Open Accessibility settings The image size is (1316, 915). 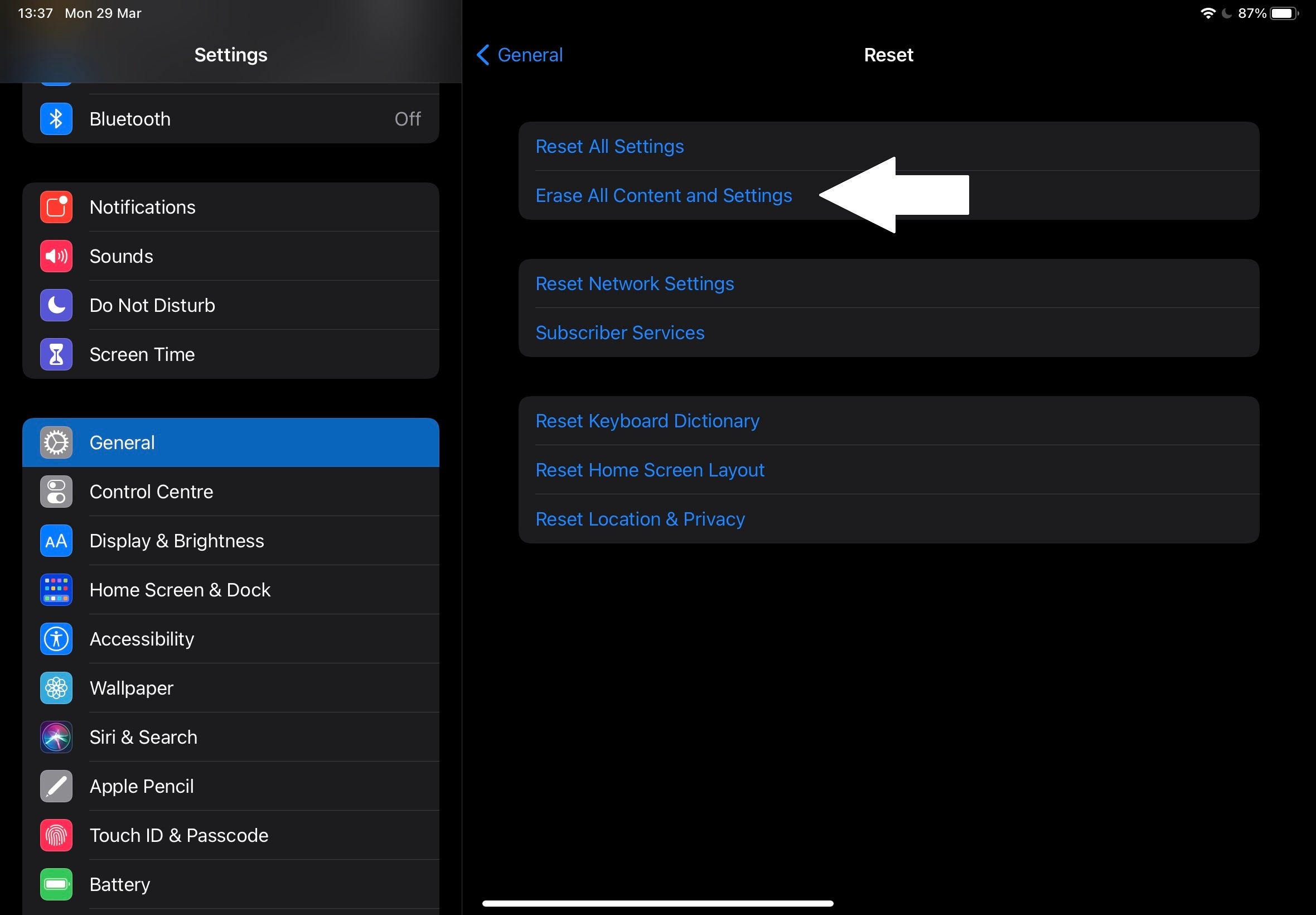(231, 639)
